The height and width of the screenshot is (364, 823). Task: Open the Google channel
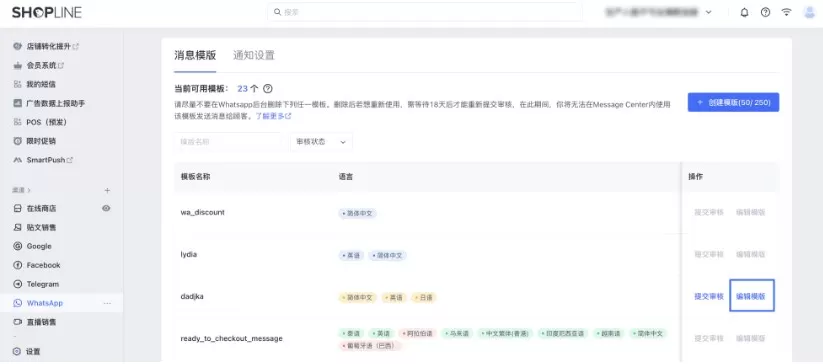click(33, 246)
